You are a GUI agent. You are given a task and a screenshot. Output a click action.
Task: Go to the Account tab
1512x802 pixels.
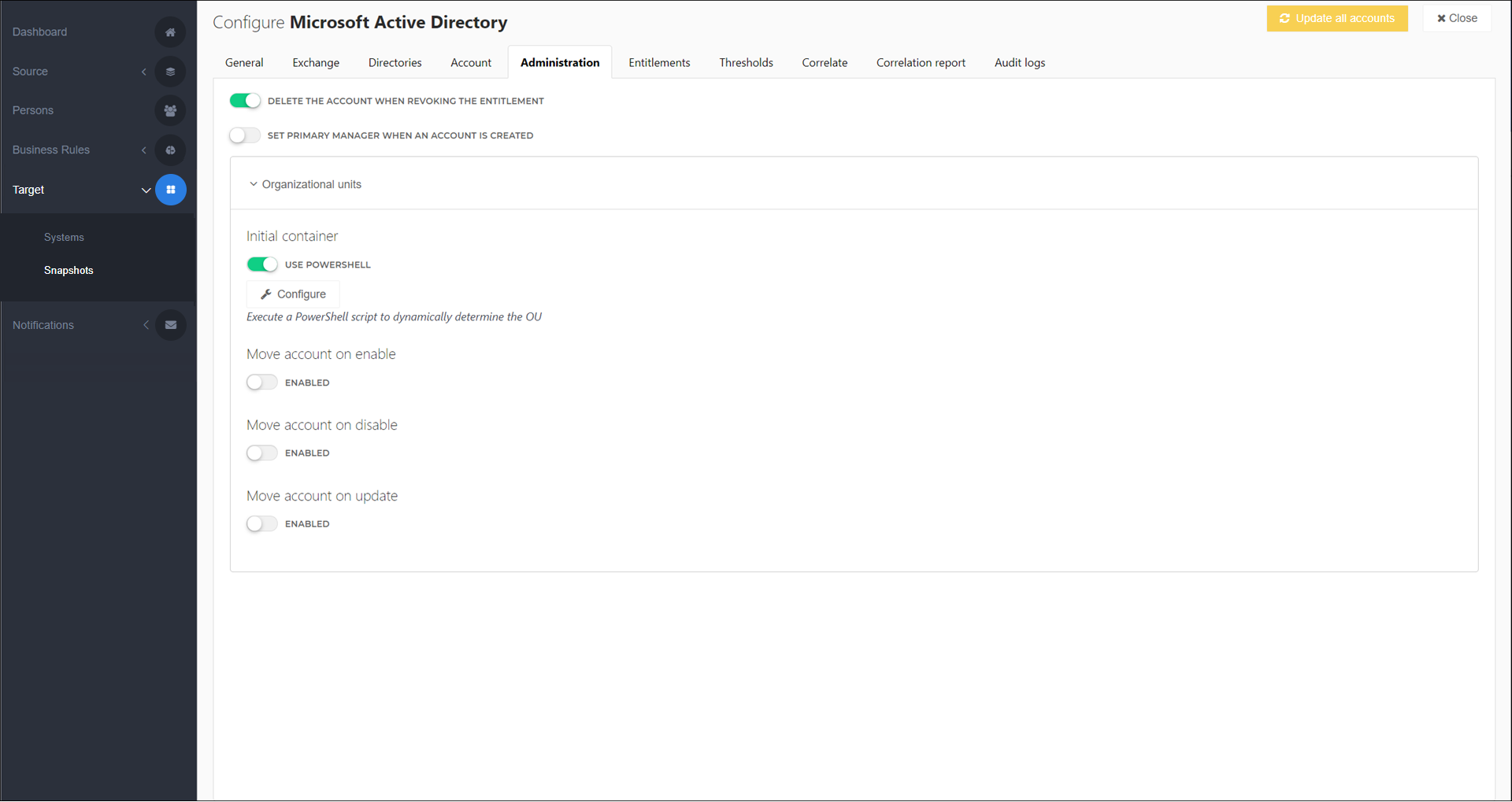point(471,63)
